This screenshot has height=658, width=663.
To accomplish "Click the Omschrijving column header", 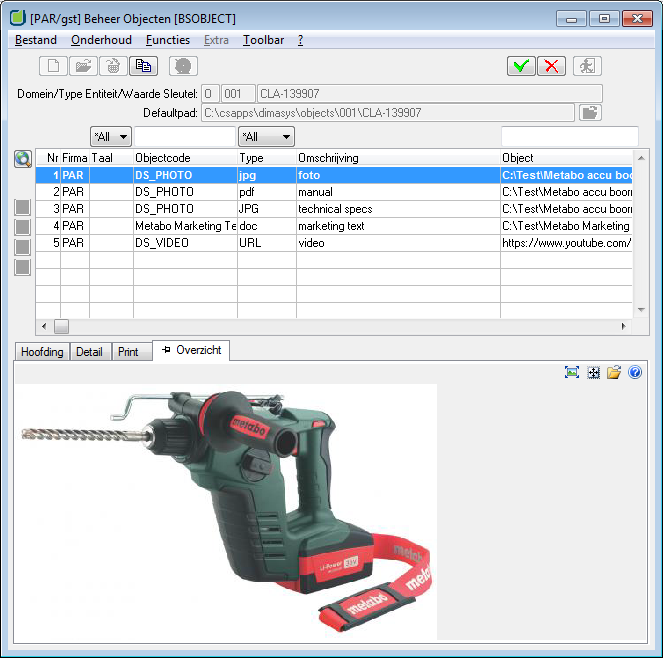I will pos(328,158).
